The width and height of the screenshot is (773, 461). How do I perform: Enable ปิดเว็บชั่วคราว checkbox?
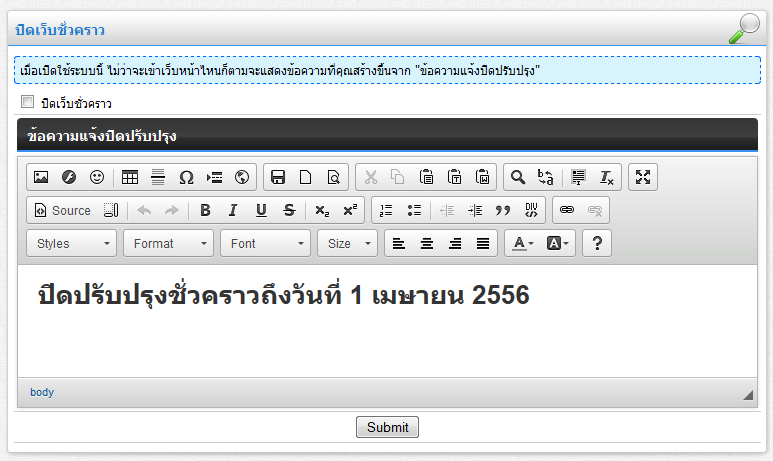28,102
